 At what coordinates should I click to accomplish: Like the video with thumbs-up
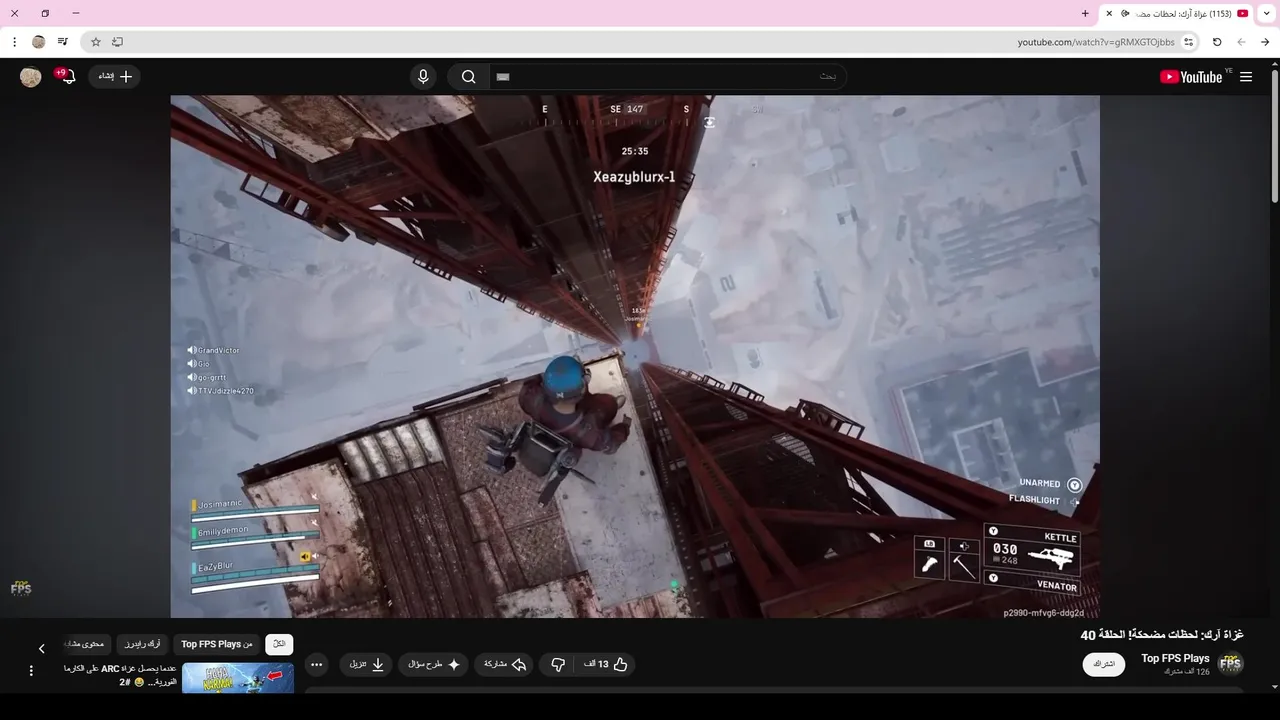[606, 664]
